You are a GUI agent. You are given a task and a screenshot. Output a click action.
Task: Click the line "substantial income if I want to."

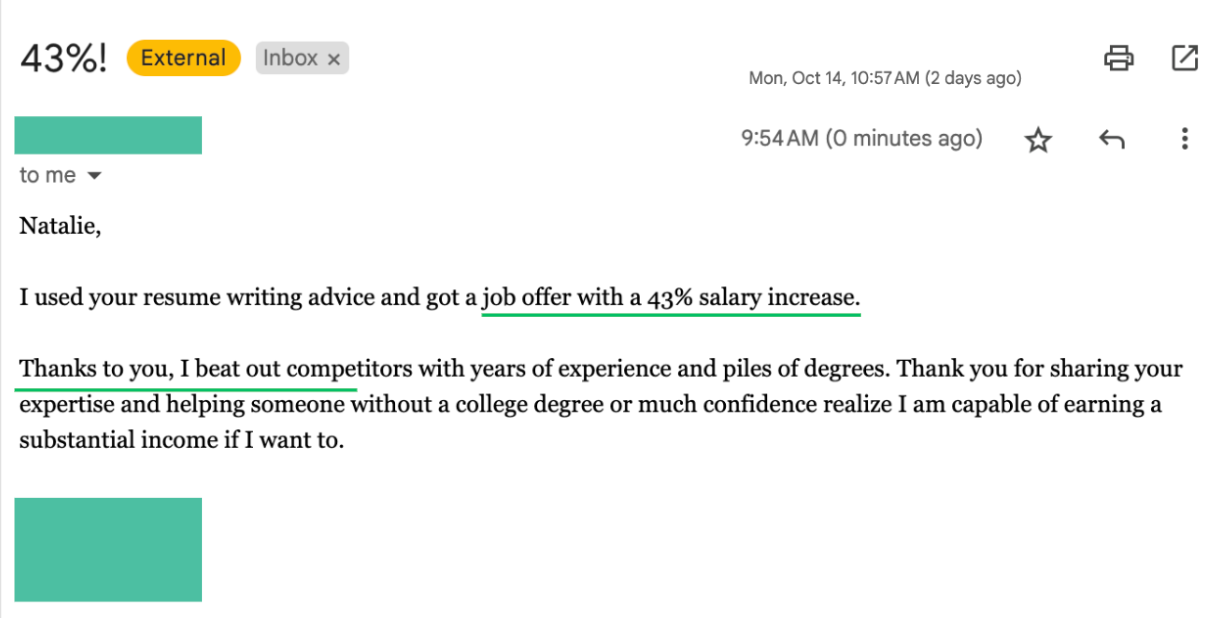tap(181, 441)
